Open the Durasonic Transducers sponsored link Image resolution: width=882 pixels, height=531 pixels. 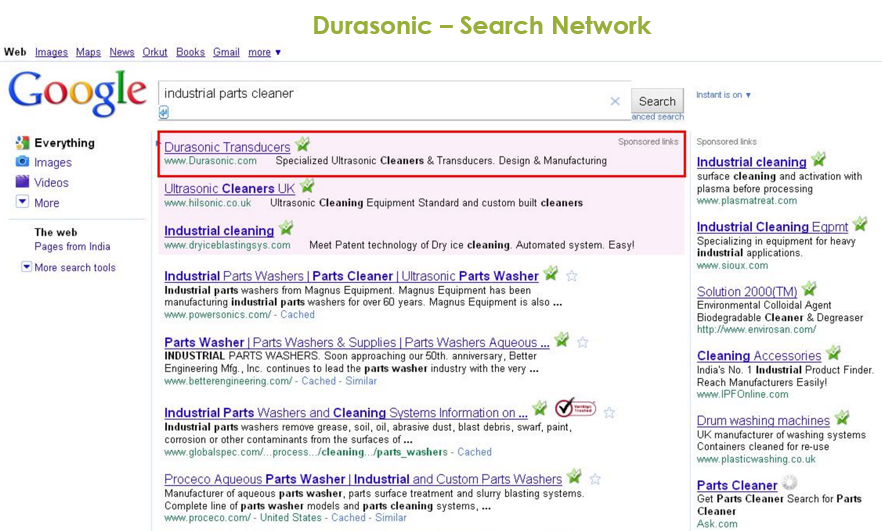(227, 147)
